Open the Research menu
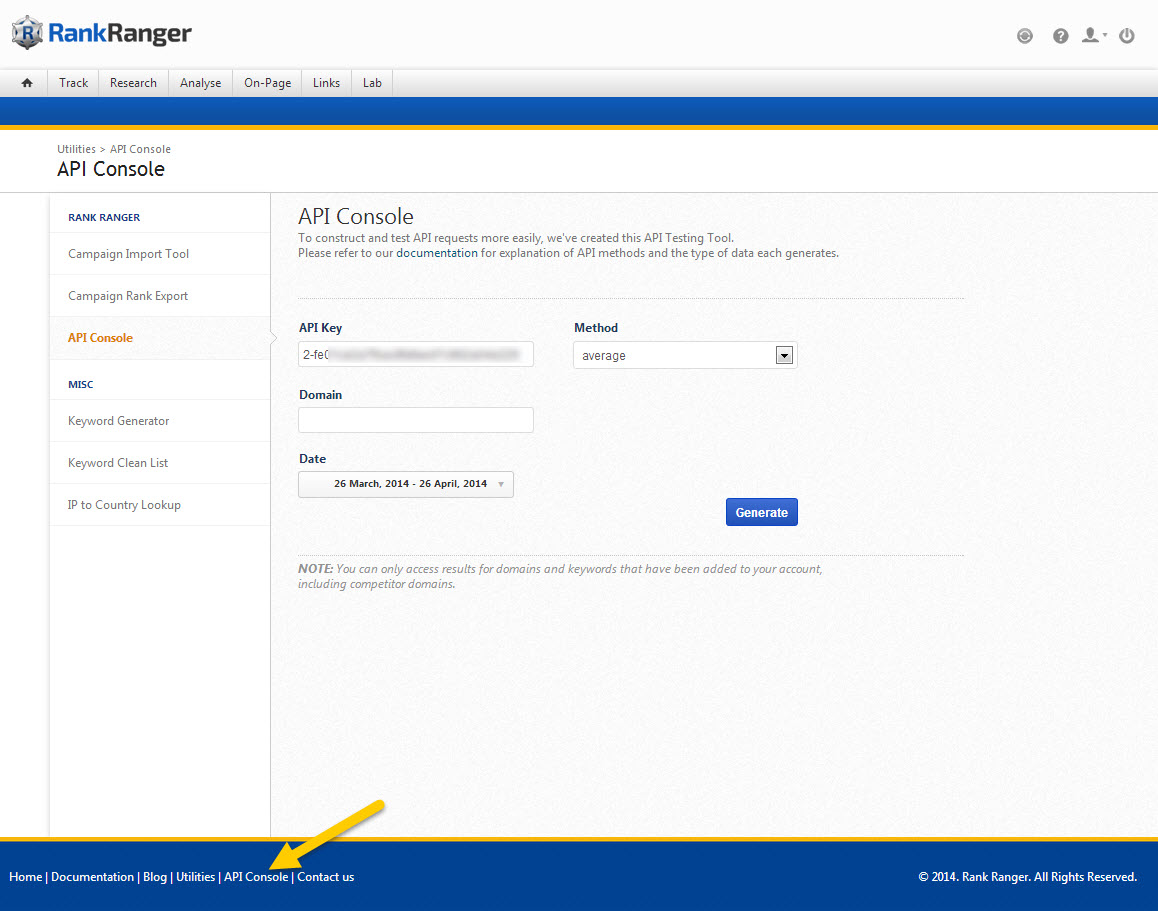This screenshot has height=911, width=1158. 133,83
